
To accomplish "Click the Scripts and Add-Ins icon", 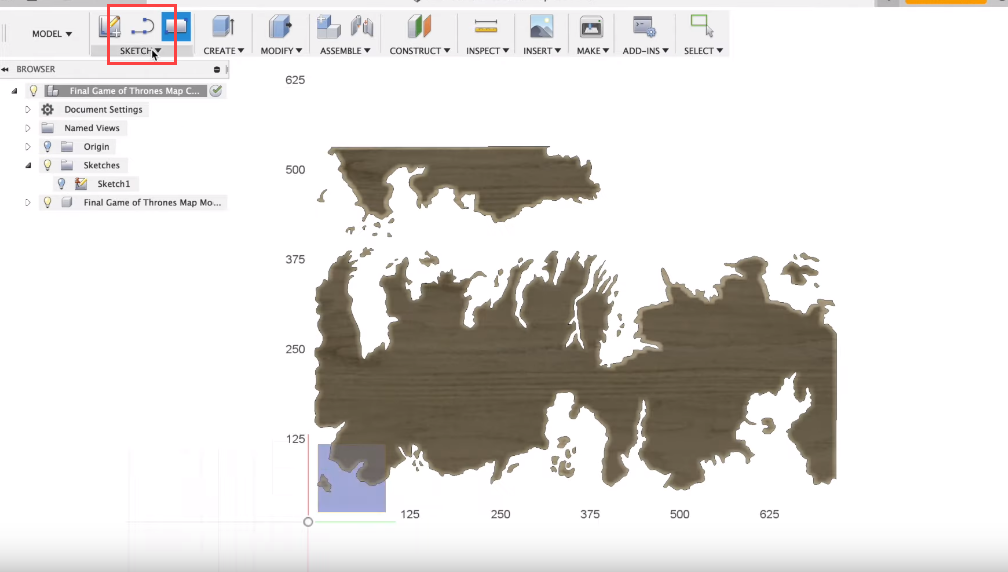I will [x=644, y=26].
